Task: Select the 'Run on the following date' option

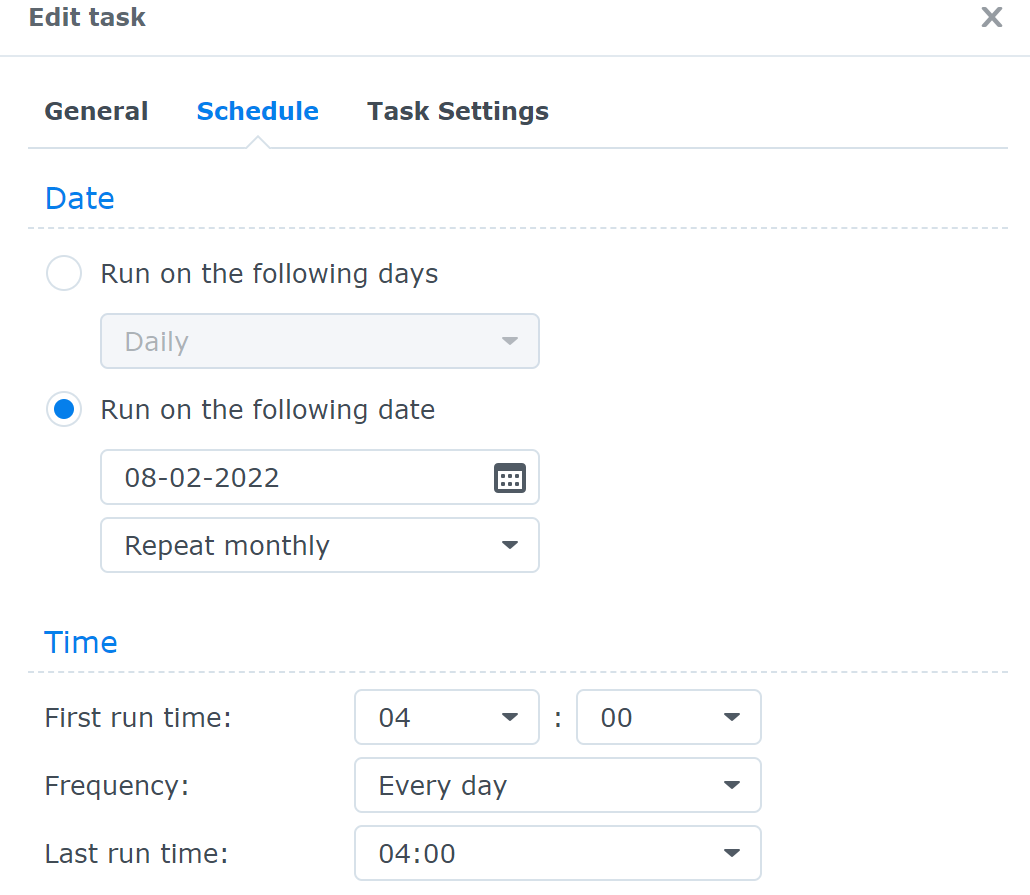Action: click(64, 409)
